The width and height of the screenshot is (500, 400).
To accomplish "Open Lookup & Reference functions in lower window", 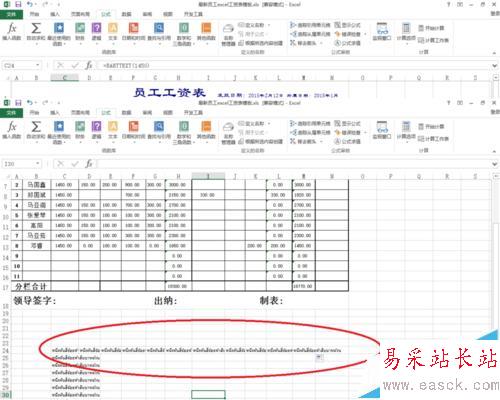I will pyautogui.click(x=159, y=131).
